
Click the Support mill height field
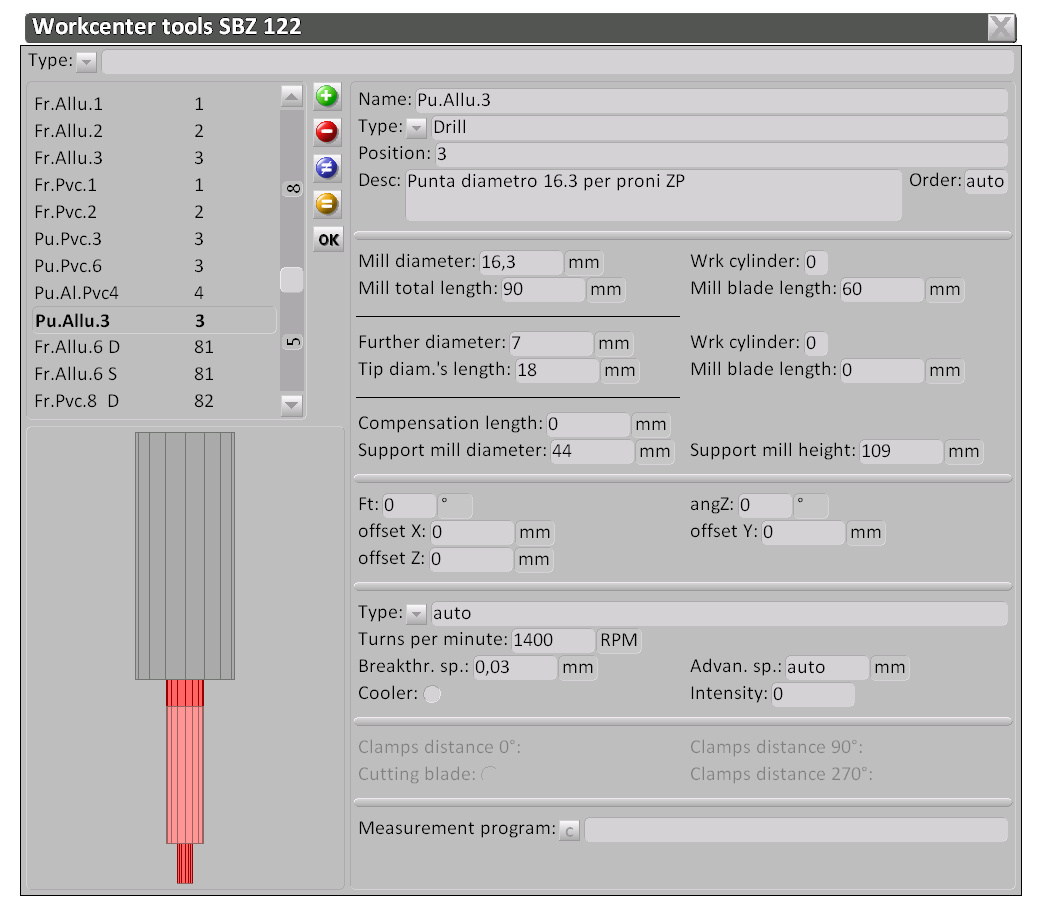click(x=900, y=451)
